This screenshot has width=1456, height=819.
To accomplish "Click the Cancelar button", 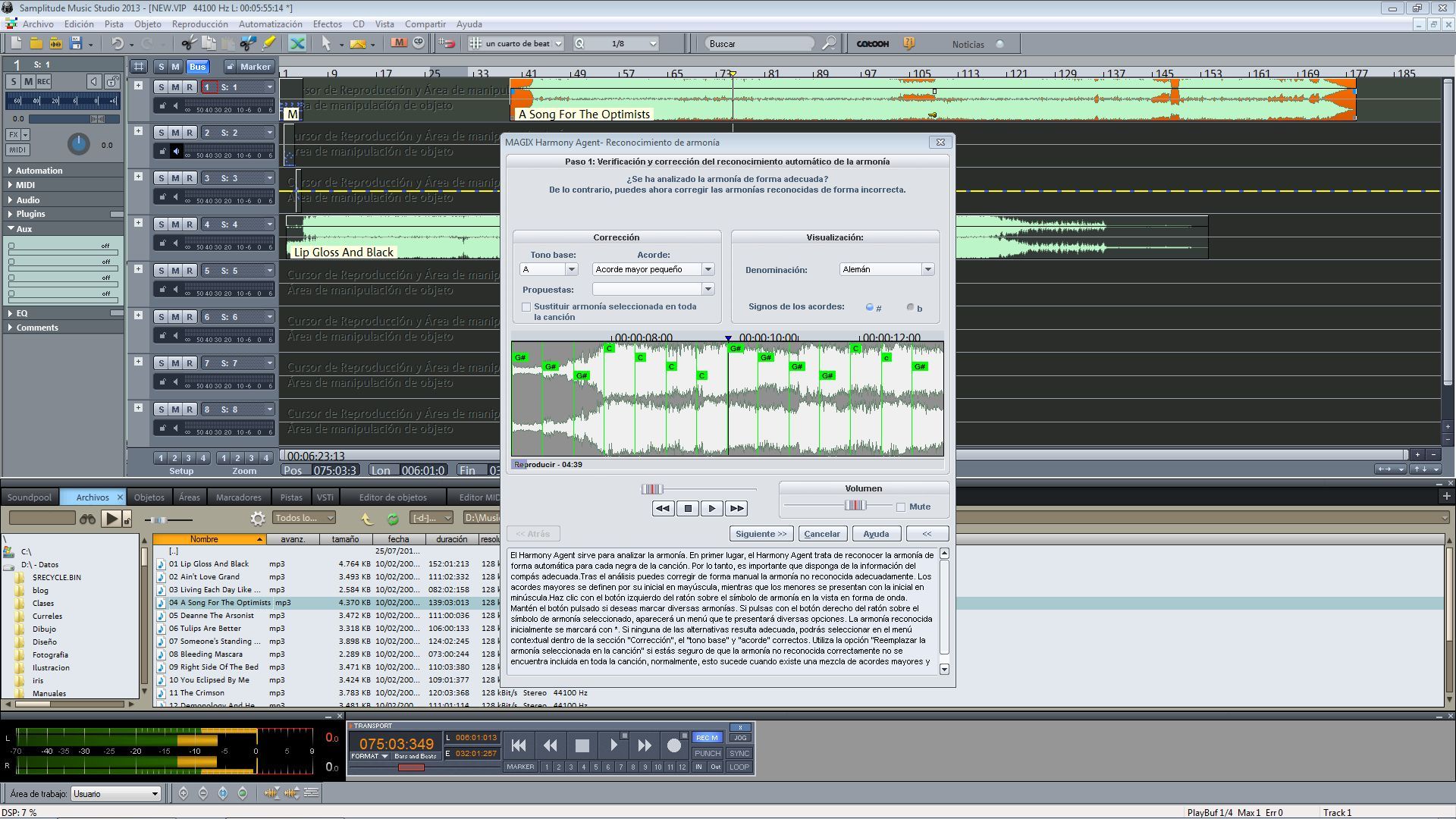I will [821, 534].
